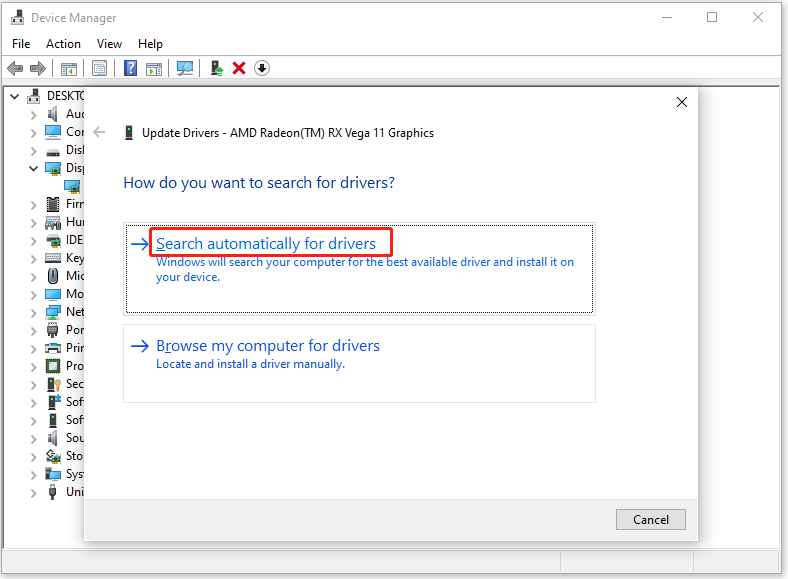788x579 pixels.
Task: Select the Security devices key icon
Action: [53, 384]
